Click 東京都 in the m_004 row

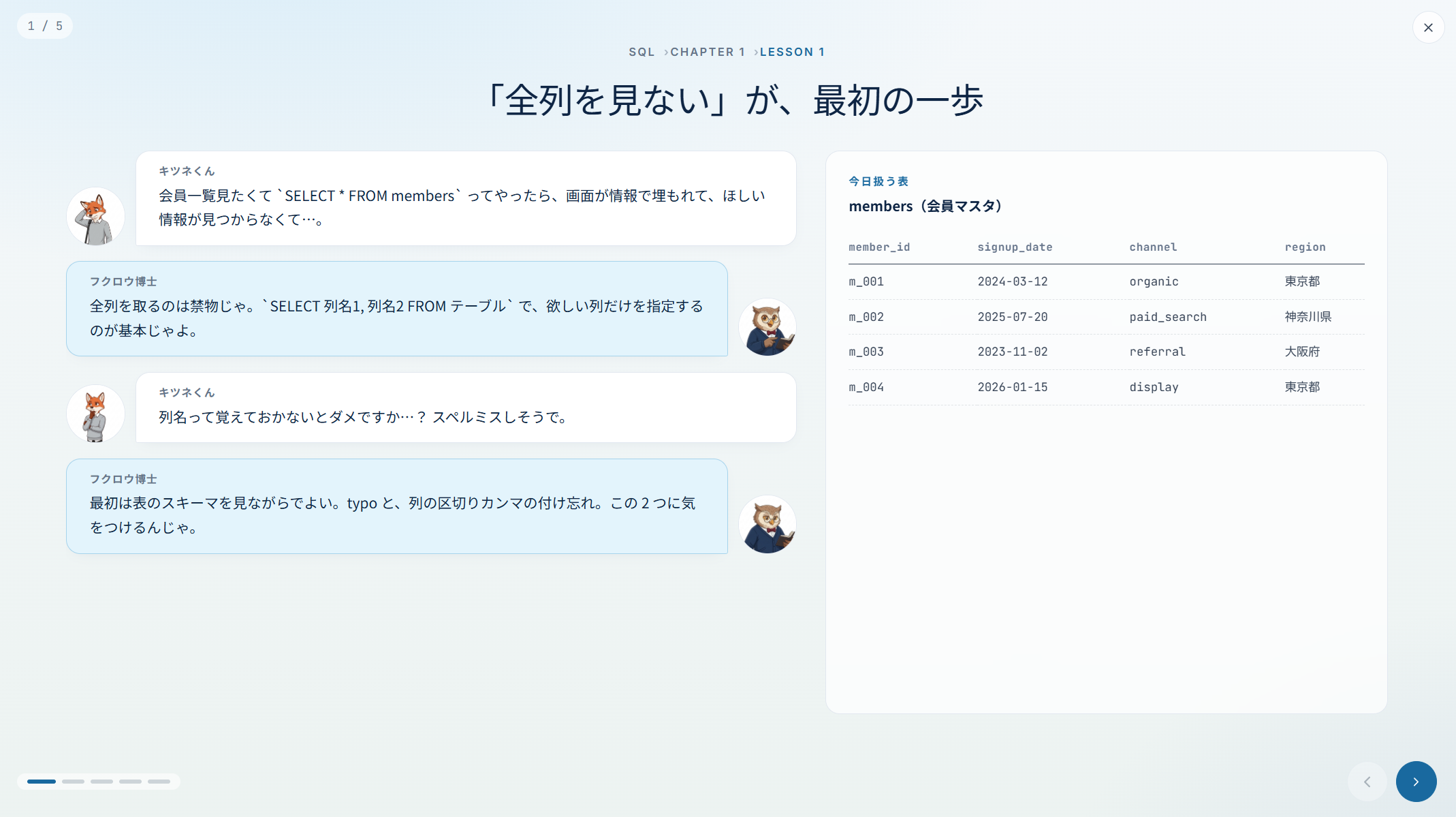click(x=1302, y=387)
